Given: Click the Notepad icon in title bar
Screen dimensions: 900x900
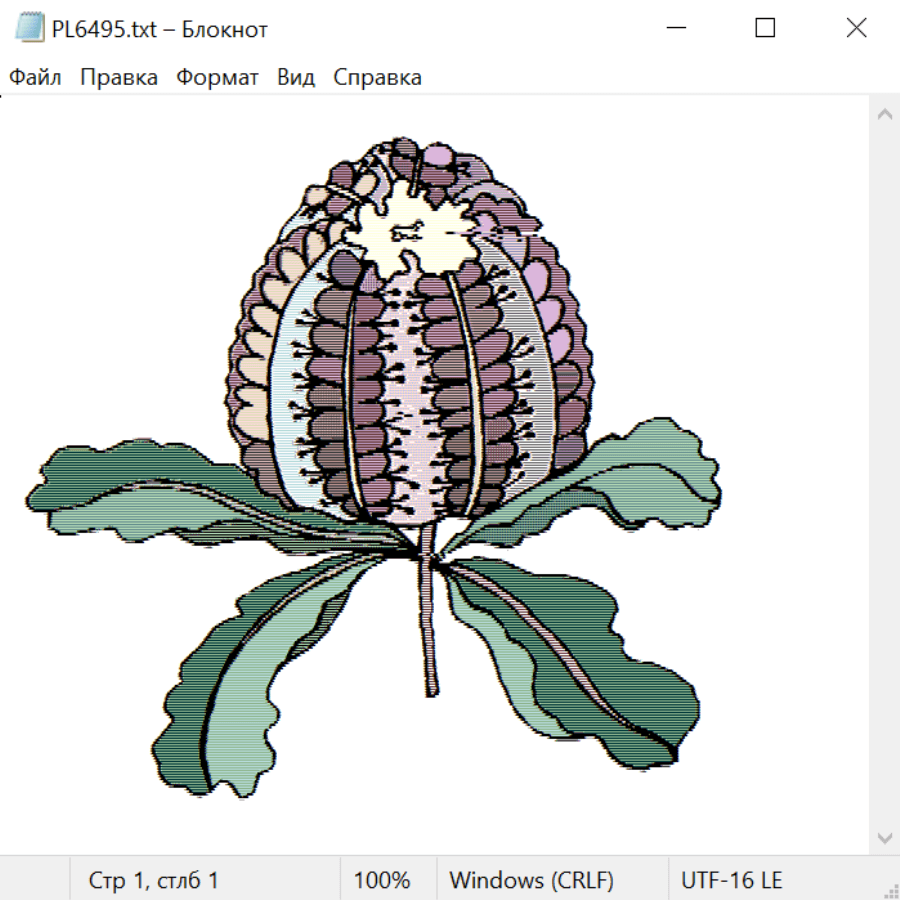Looking at the screenshot, I should (x=30, y=29).
